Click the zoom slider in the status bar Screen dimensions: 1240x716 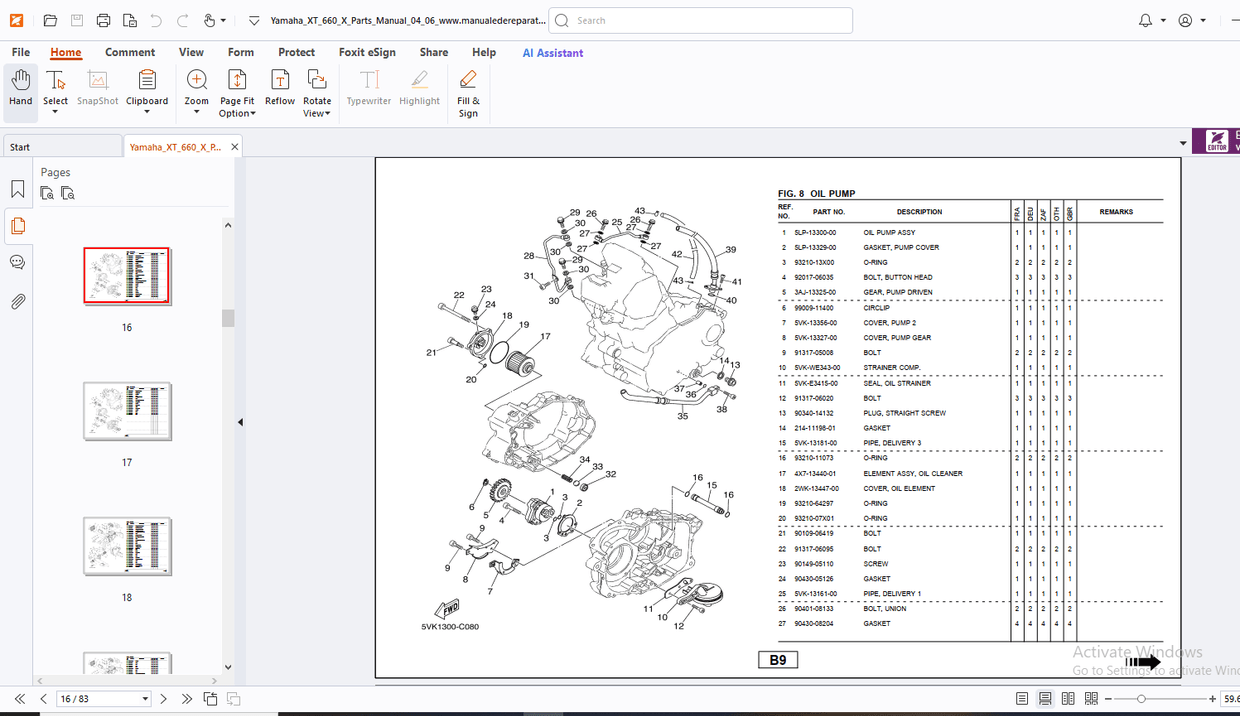pos(1141,699)
